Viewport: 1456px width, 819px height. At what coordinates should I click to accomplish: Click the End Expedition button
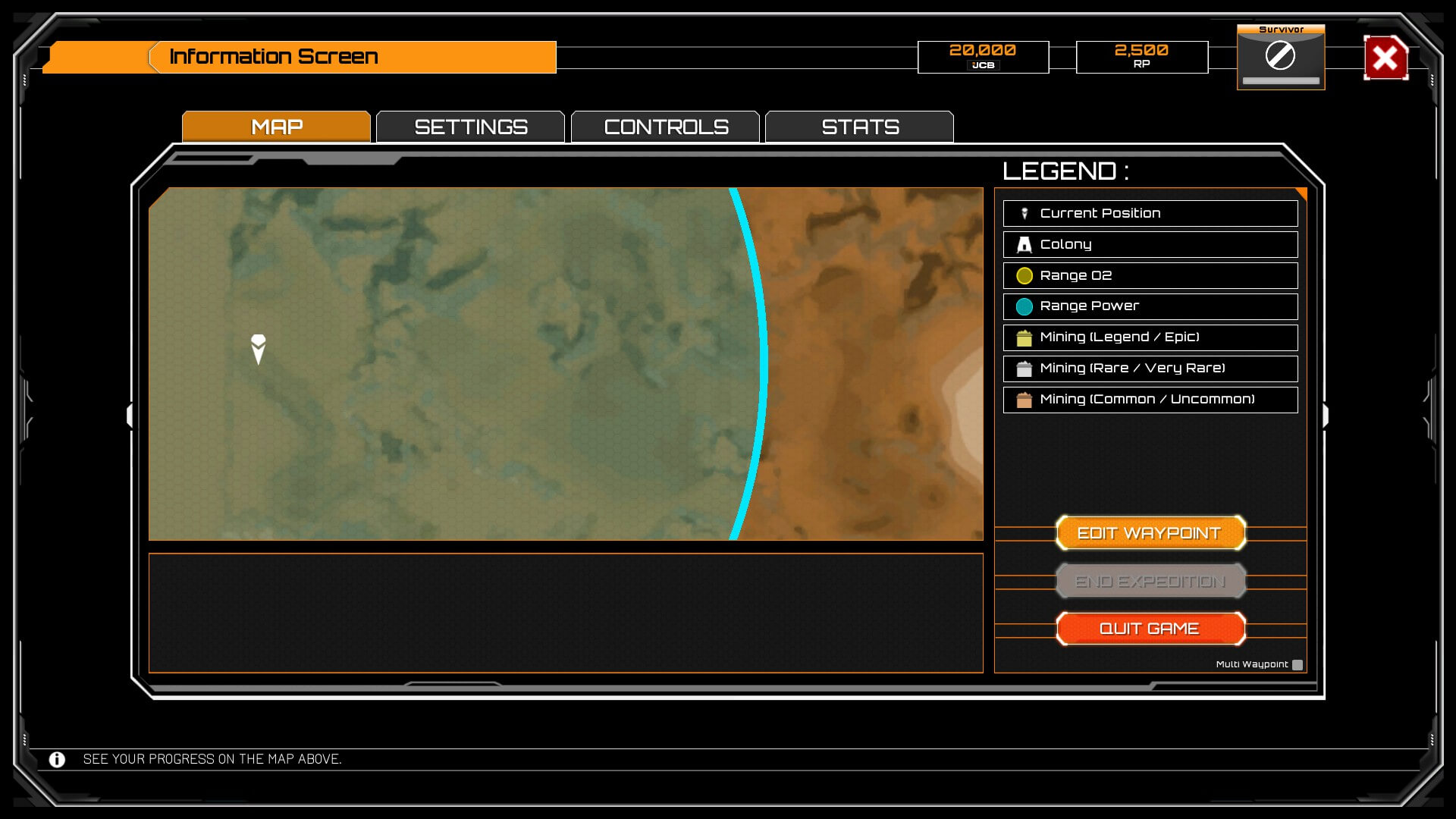tap(1150, 582)
